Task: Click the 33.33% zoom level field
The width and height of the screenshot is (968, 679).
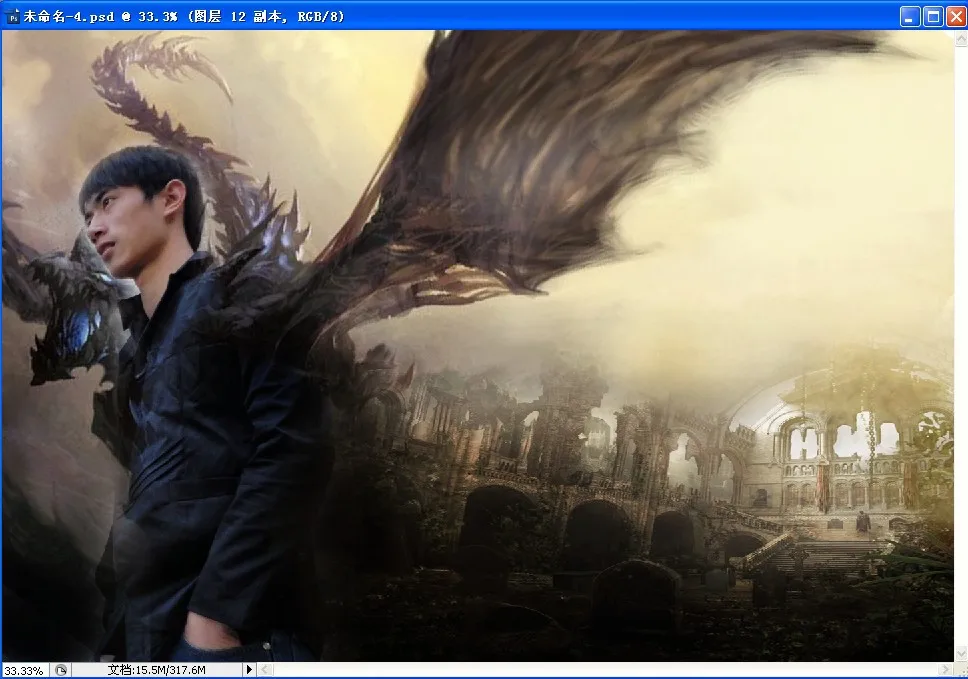Action: tap(24, 670)
